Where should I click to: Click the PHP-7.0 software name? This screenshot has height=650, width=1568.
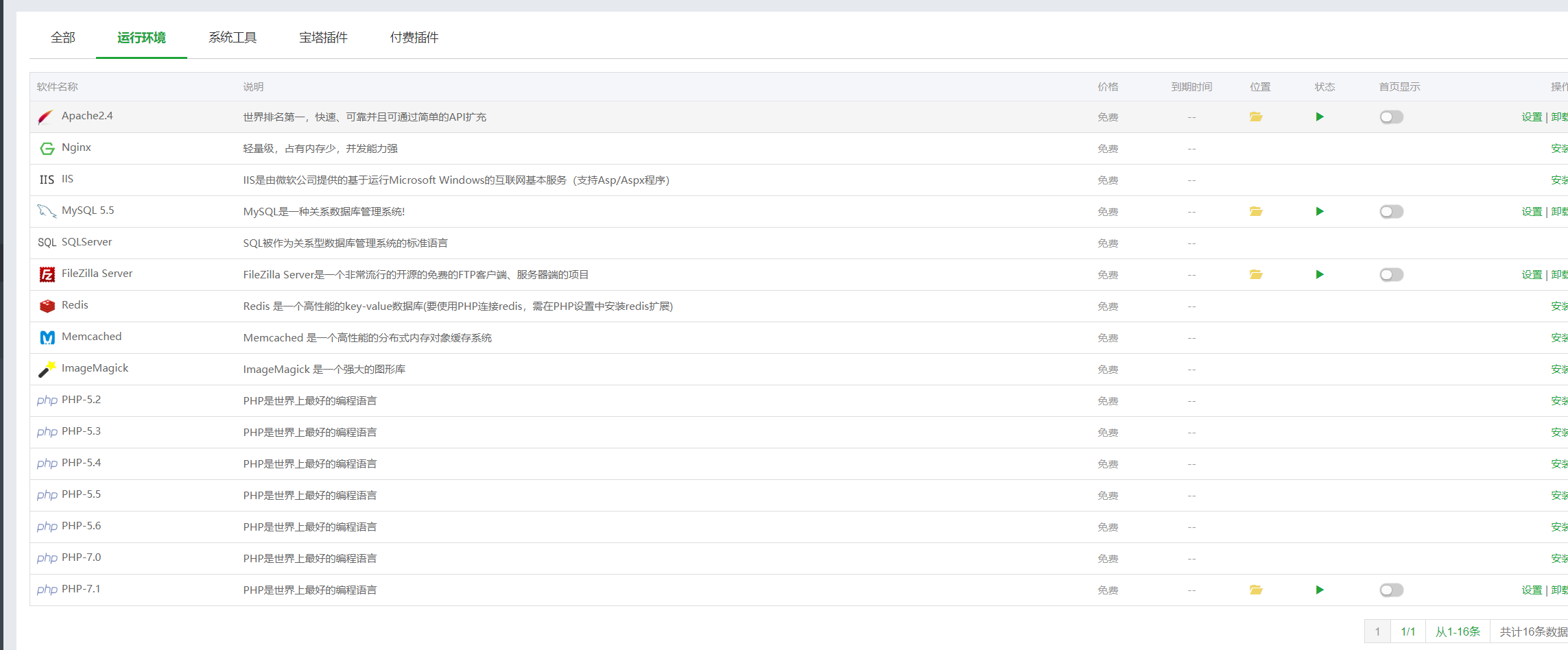point(81,557)
